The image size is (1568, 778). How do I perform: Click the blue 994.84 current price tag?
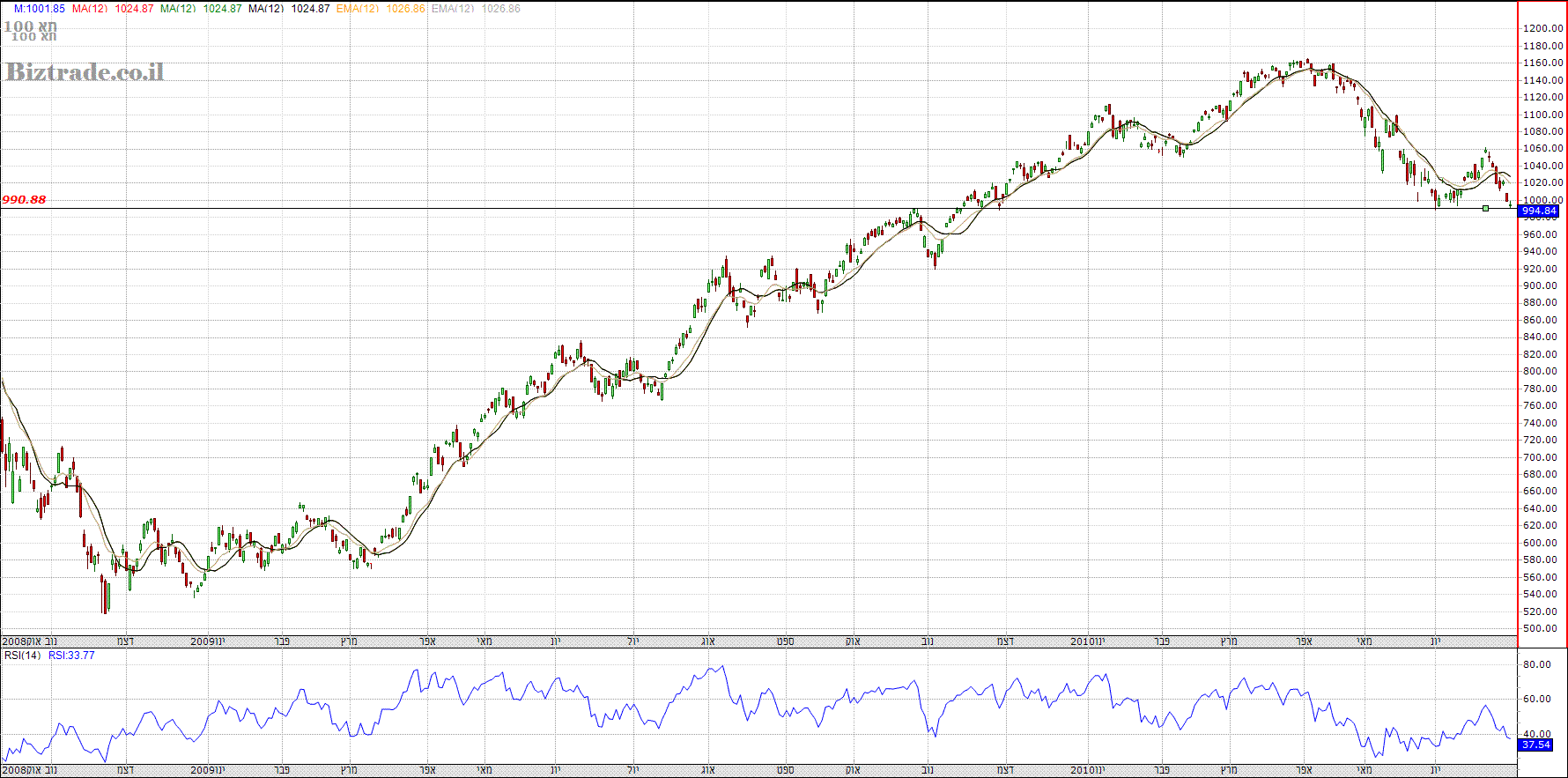[1539, 211]
